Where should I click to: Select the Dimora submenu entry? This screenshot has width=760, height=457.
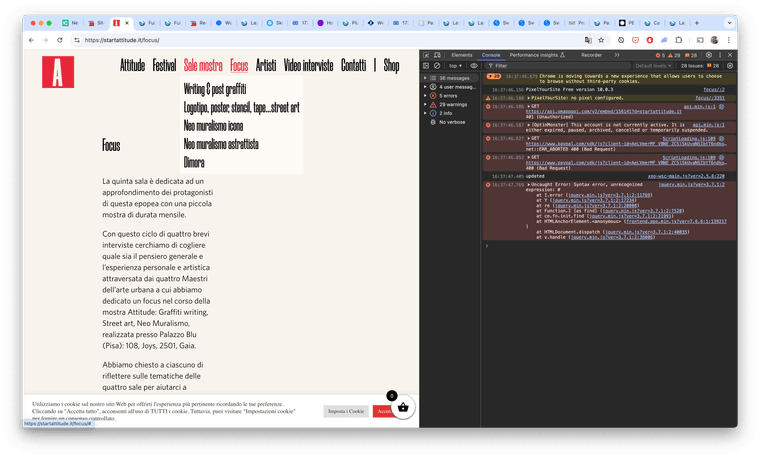194,162
